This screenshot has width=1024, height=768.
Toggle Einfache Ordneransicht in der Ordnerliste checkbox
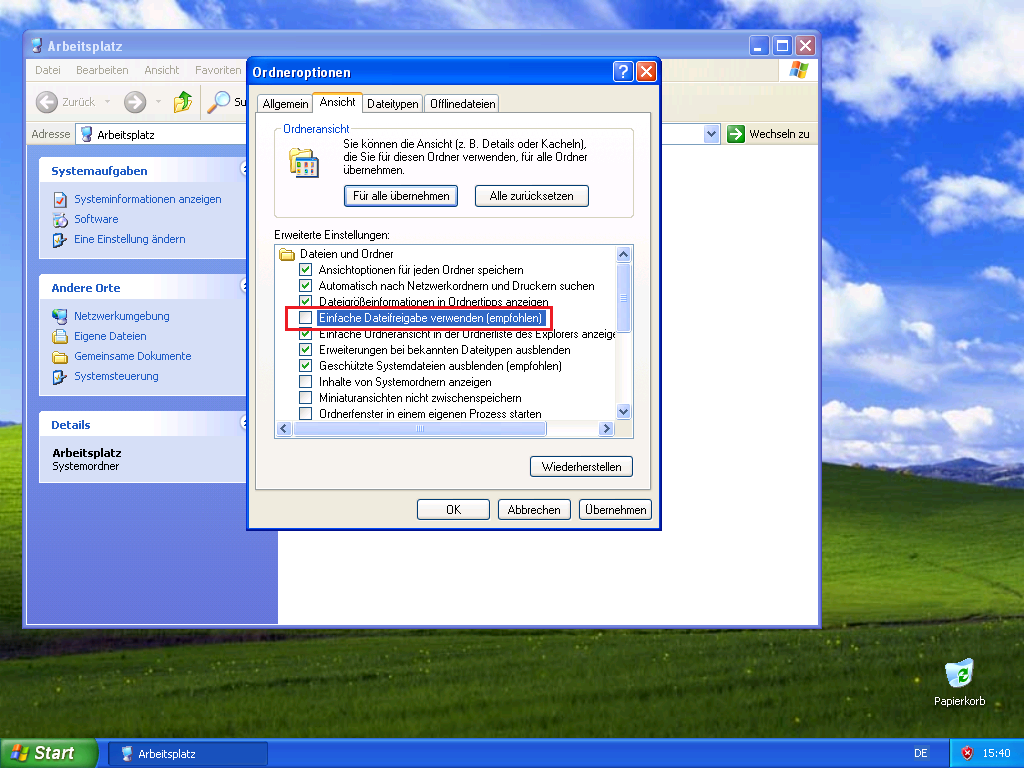(306, 334)
